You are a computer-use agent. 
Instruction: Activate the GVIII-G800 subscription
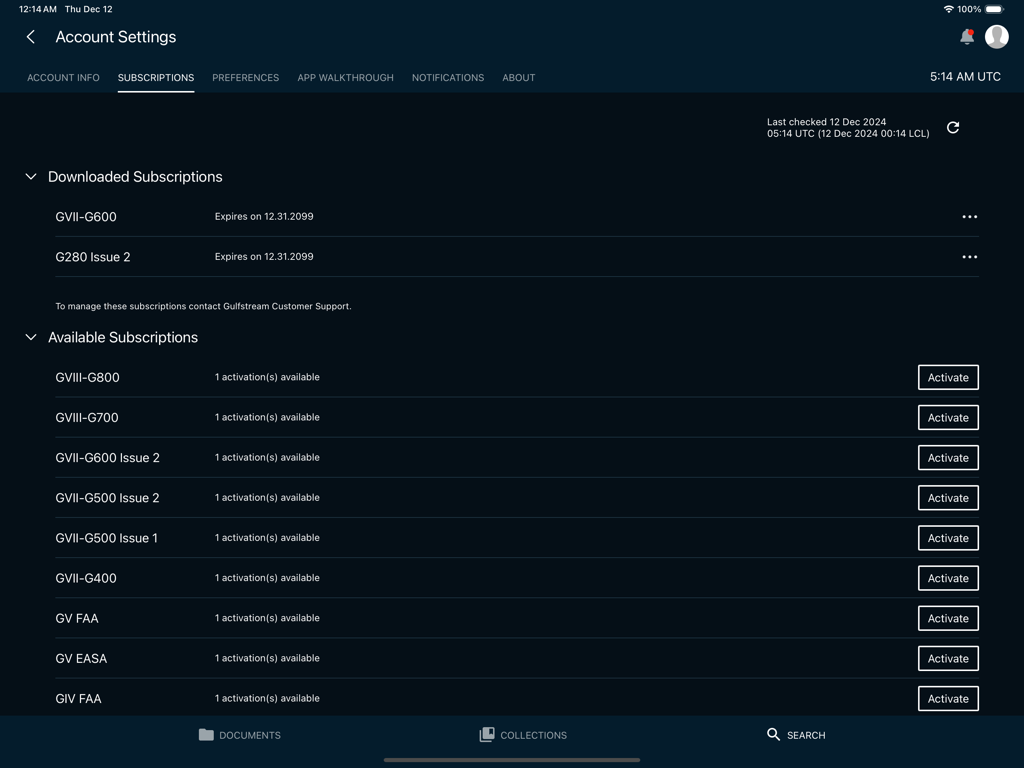pos(946,377)
